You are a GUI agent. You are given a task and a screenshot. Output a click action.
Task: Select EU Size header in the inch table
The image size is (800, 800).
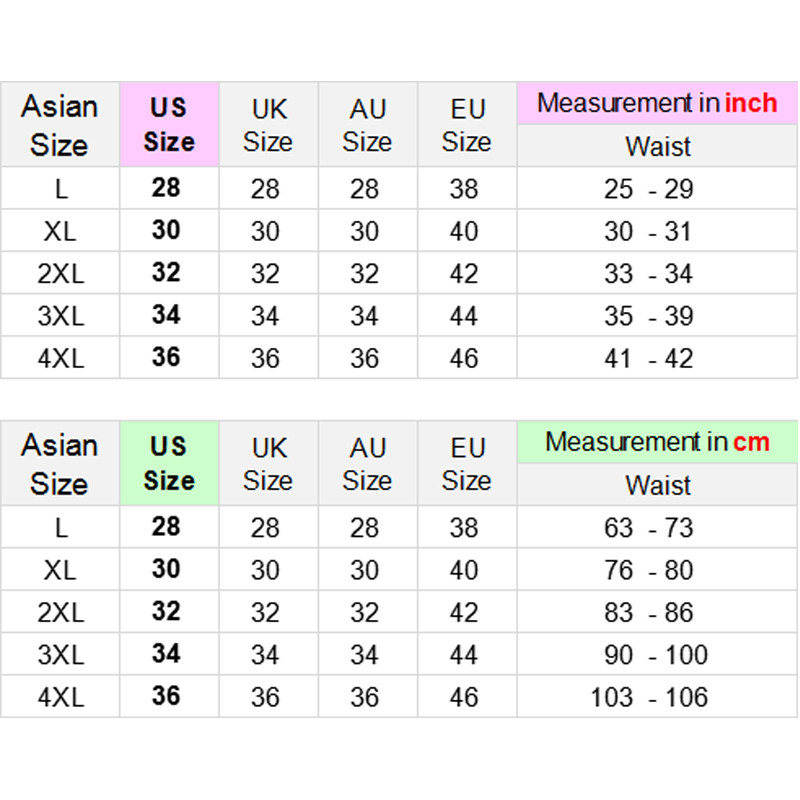click(x=466, y=124)
